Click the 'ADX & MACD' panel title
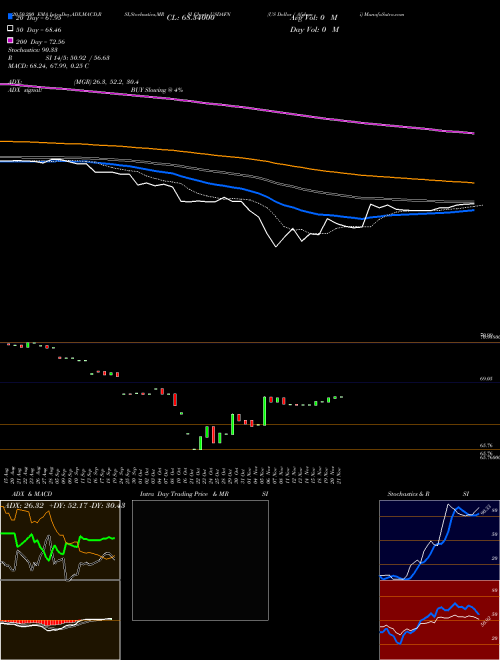500x660 pixels. [32, 494]
